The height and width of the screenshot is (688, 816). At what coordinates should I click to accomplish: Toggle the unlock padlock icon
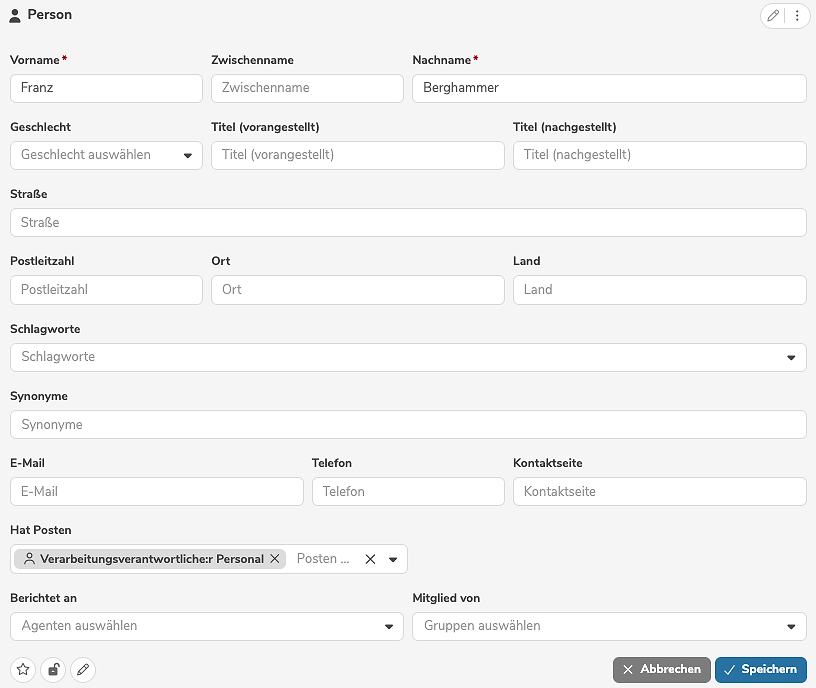point(53,670)
